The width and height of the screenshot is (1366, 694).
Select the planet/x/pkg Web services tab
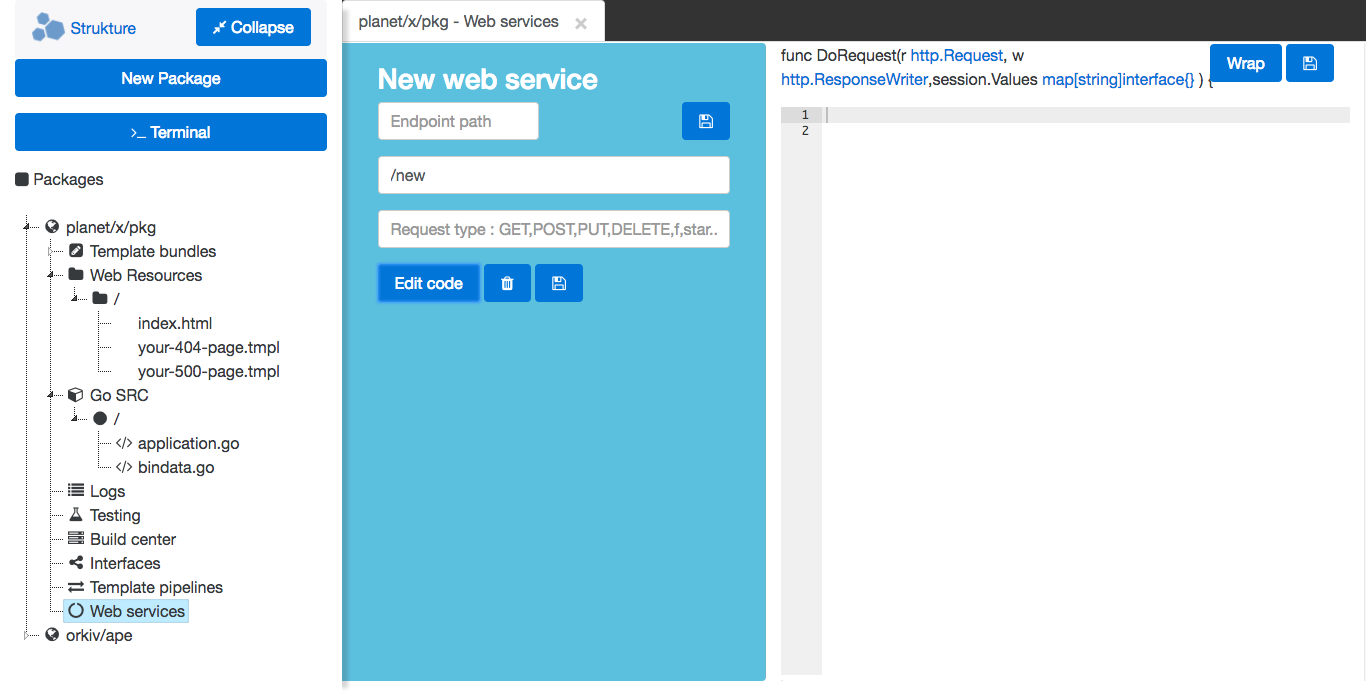(x=459, y=20)
